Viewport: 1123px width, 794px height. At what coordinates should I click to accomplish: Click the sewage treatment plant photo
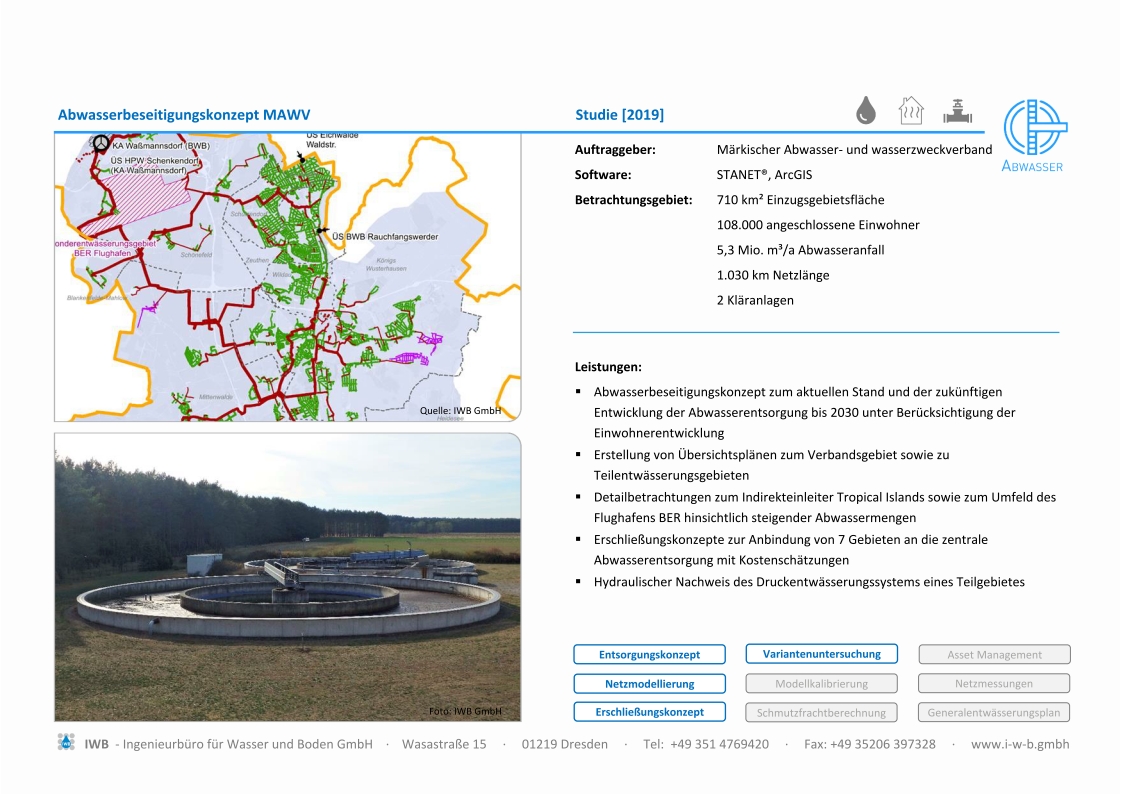coord(287,577)
